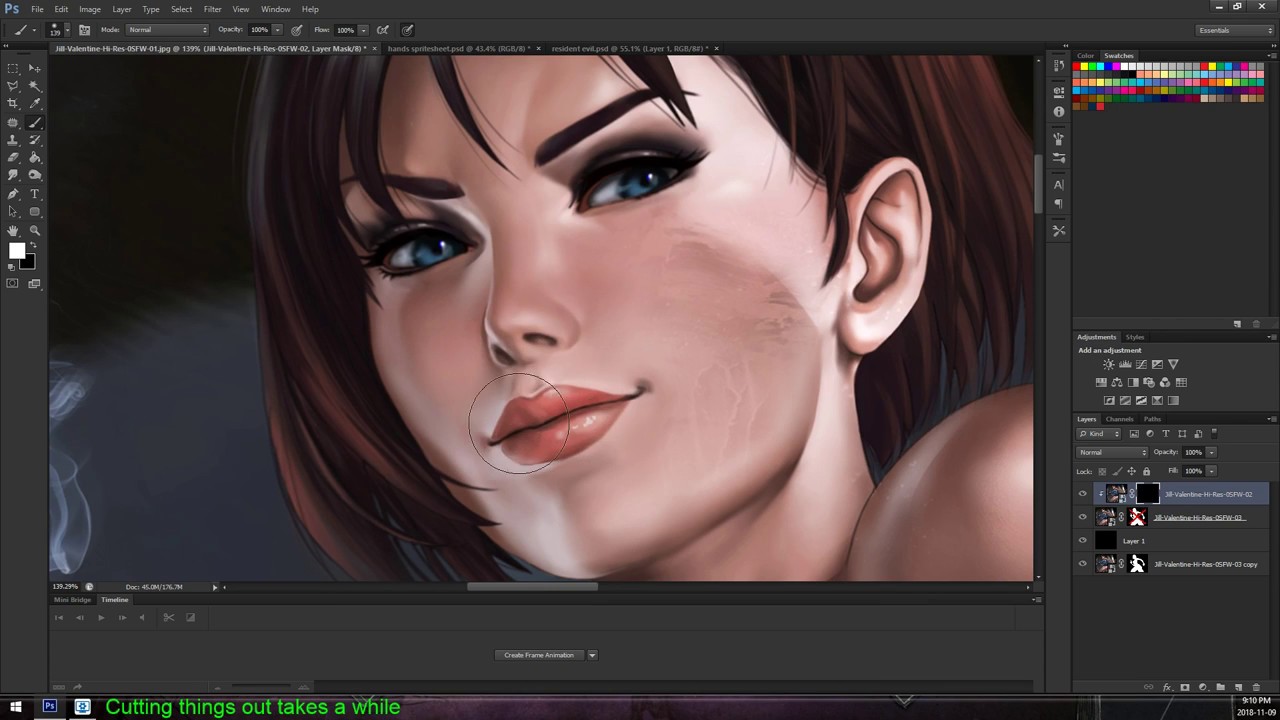Hide the Jill-Valentine-Hi-Res-0SFW-03 layer

1082,517
